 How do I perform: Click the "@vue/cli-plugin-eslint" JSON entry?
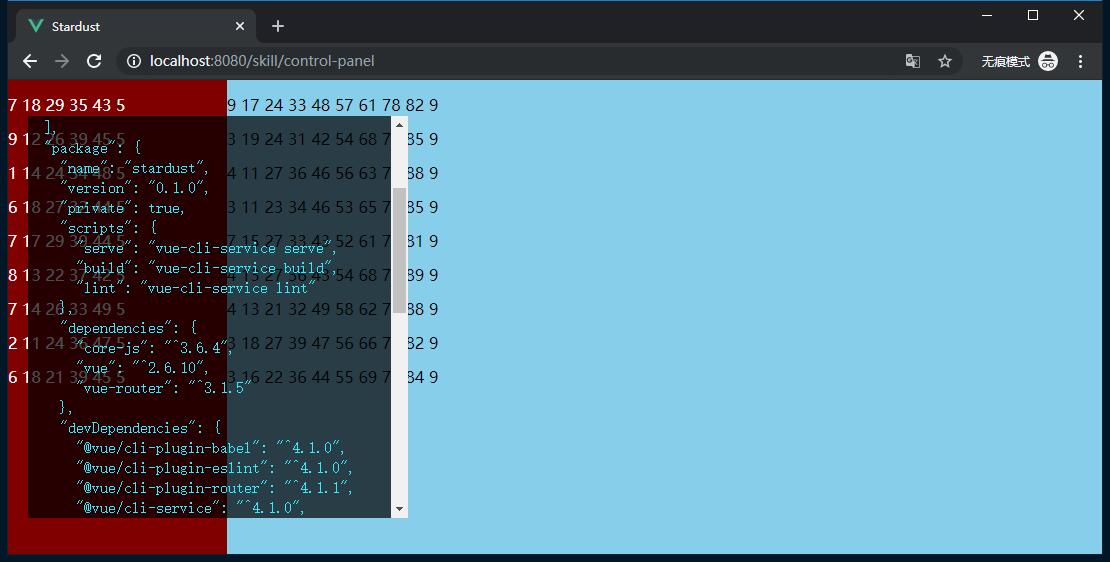[174, 468]
